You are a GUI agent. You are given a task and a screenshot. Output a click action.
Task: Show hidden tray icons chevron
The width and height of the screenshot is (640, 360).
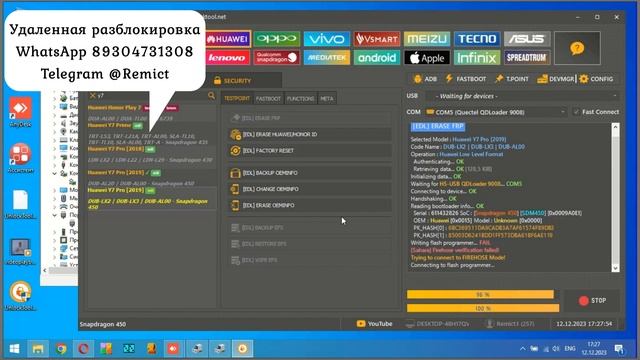point(522,349)
